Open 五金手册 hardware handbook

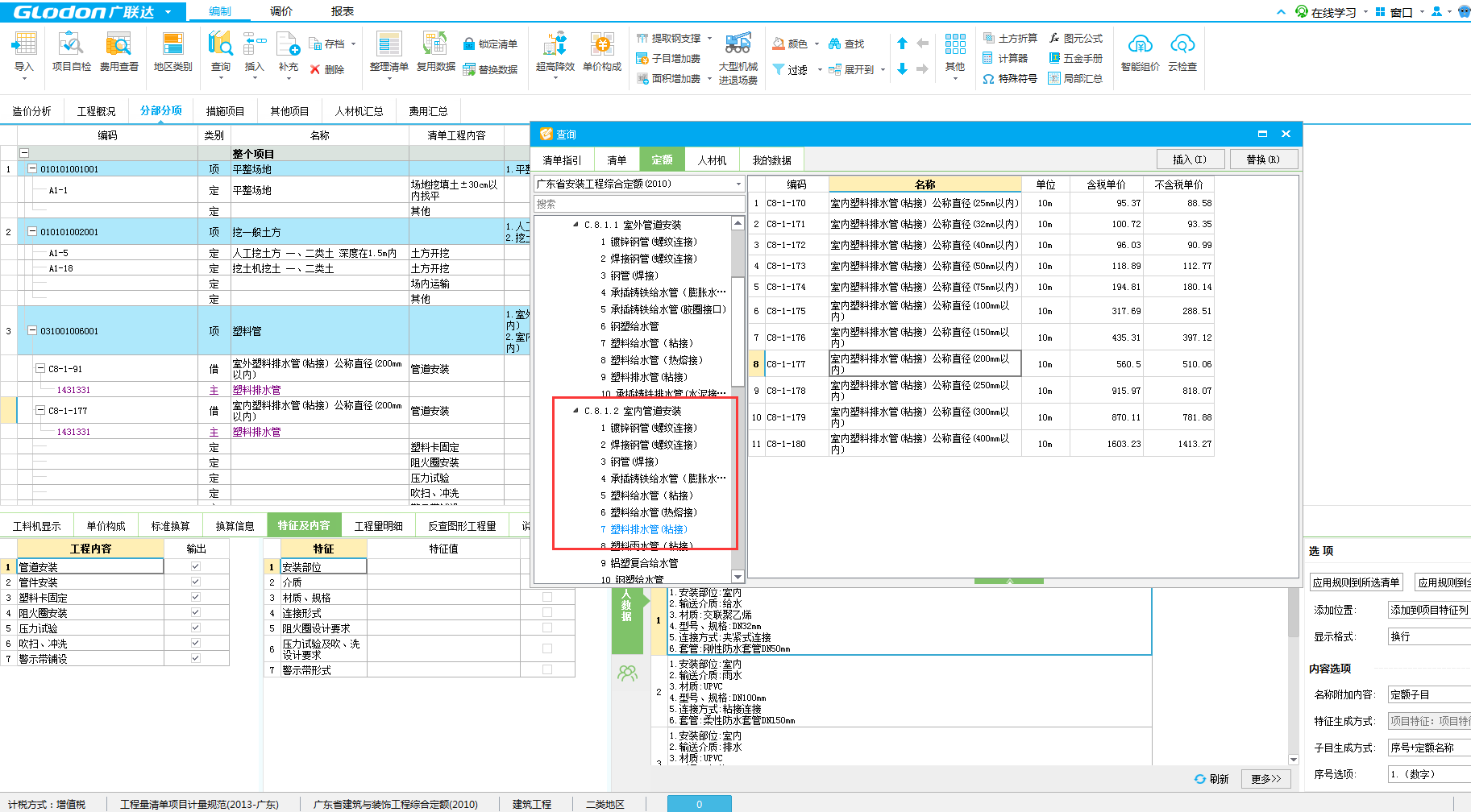click(x=1075, y=58)
